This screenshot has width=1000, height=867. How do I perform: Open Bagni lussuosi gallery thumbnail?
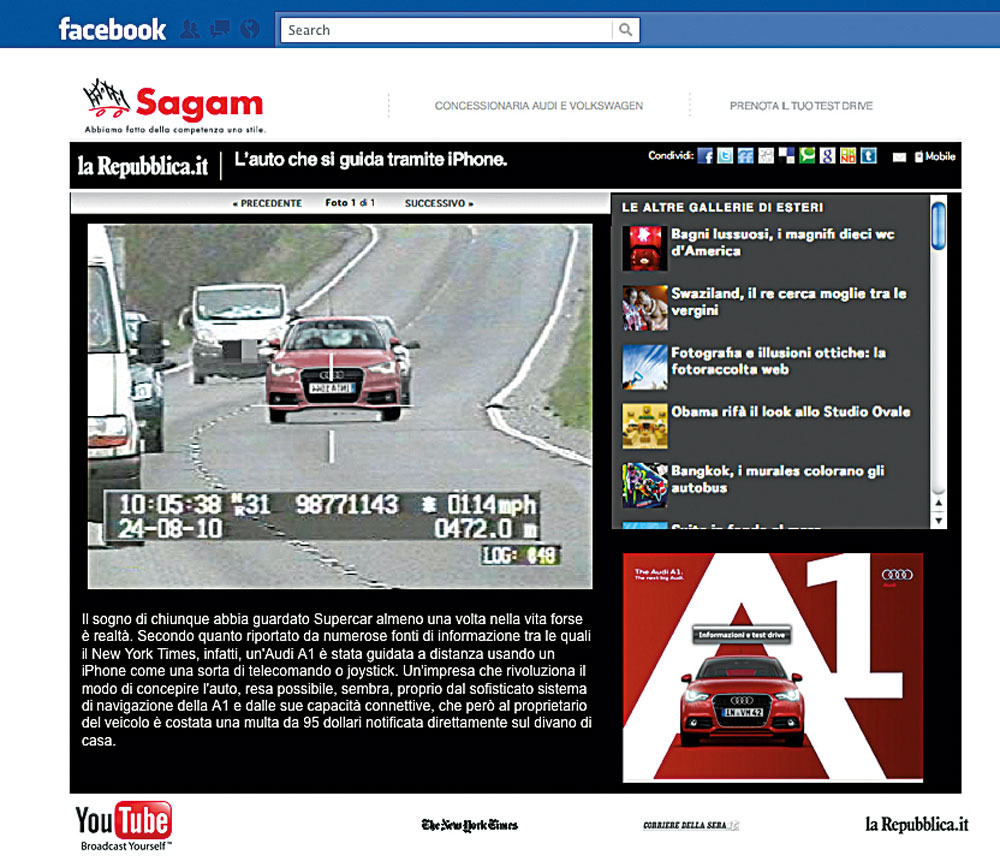tap(645, 248)
